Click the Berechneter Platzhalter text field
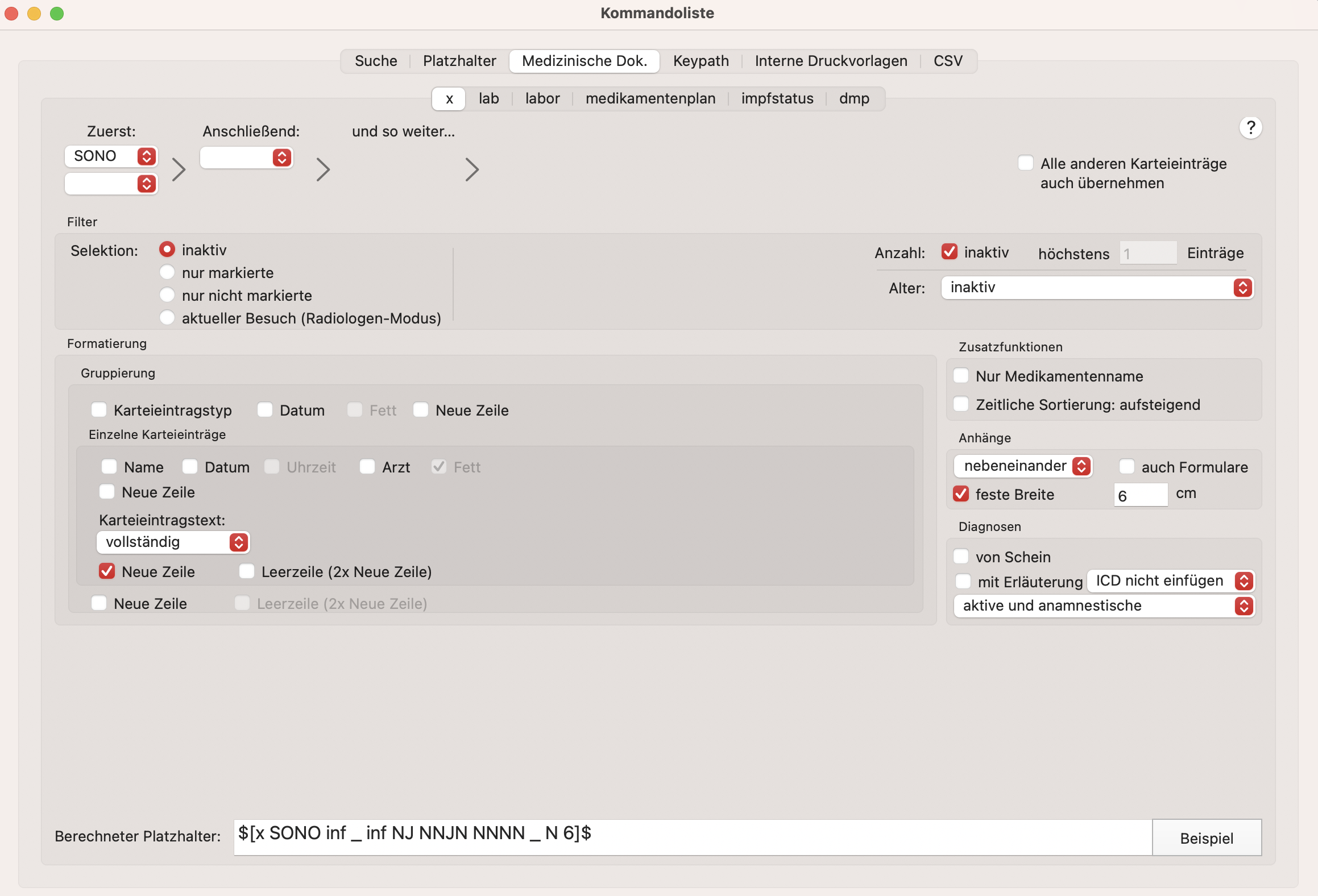This screenshot has width=1318, height=896. 693,837
